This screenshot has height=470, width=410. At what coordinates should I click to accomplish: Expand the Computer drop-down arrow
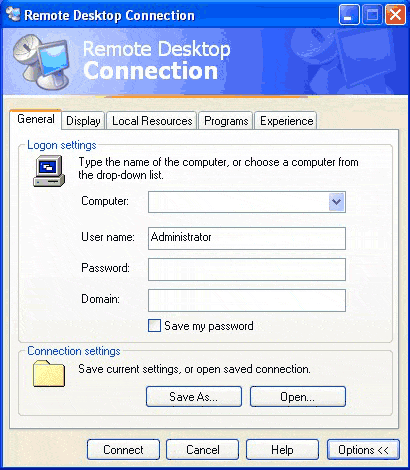(336, 202)
